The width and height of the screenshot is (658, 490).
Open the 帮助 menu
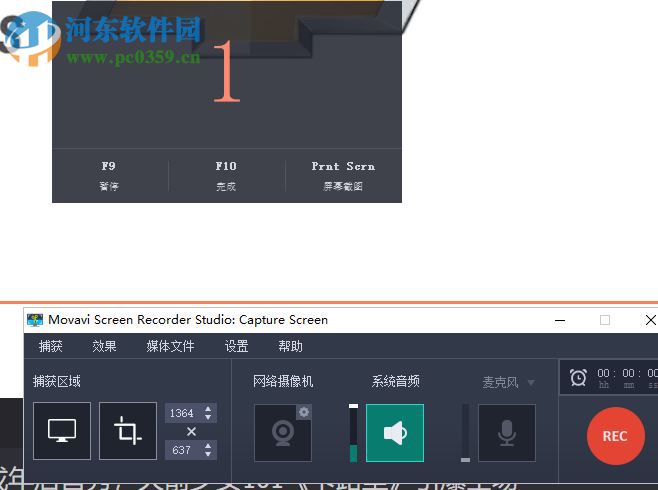click(290, 346)
